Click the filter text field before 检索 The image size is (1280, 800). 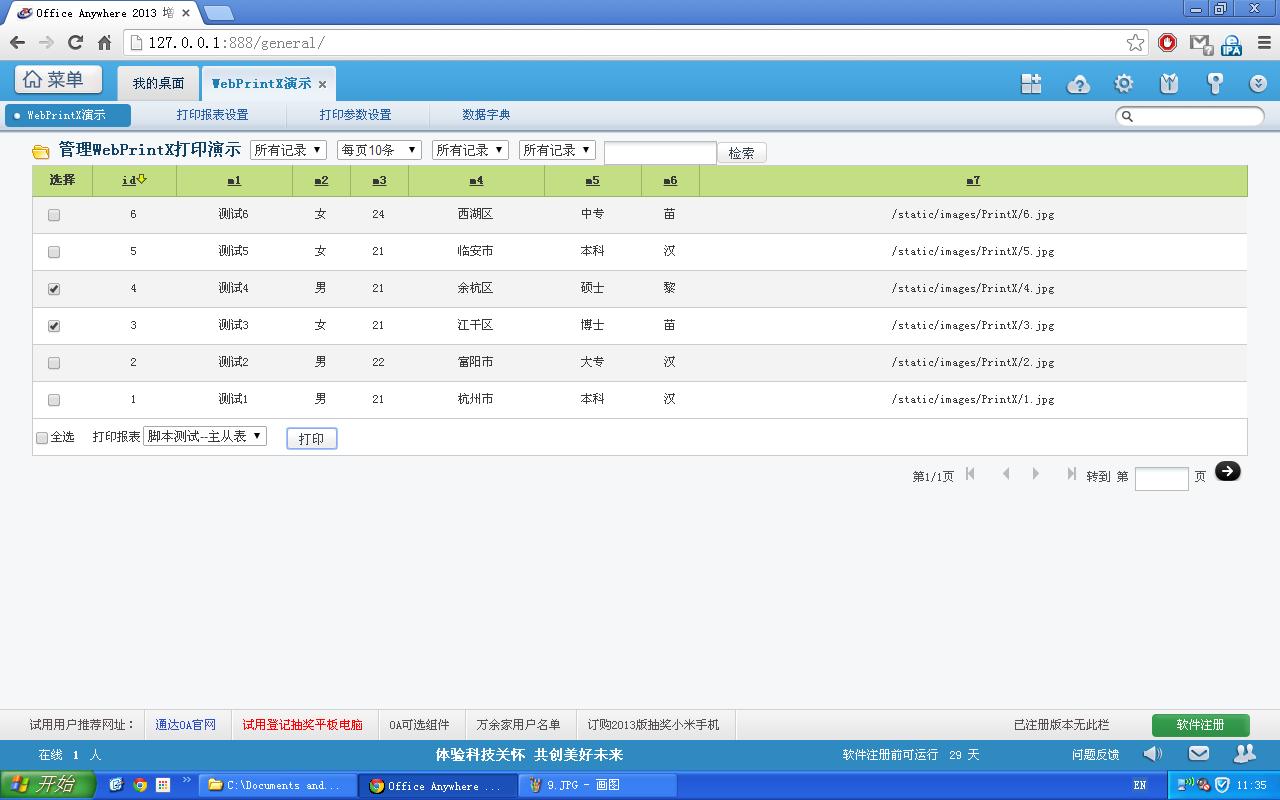coord(660,153)
